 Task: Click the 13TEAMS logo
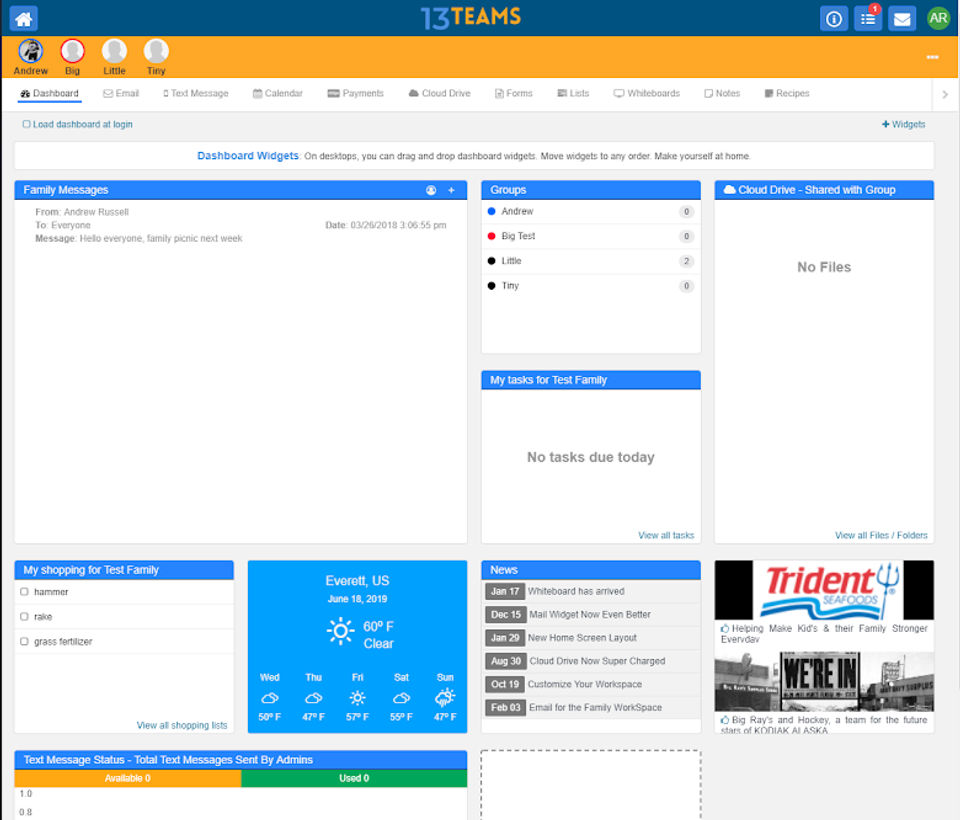click(x=470, y=18)
